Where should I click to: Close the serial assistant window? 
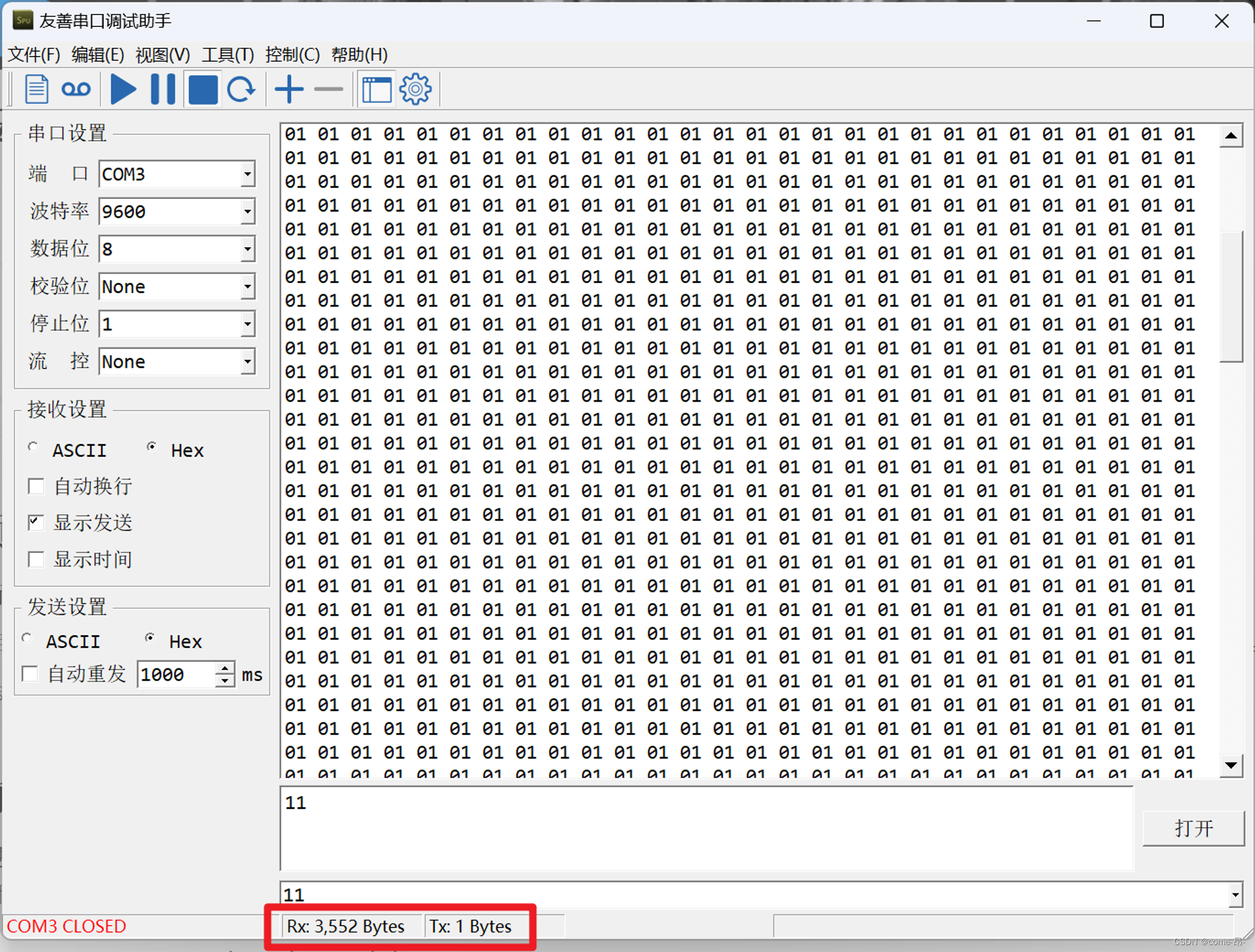click(x=1221, y=21)
